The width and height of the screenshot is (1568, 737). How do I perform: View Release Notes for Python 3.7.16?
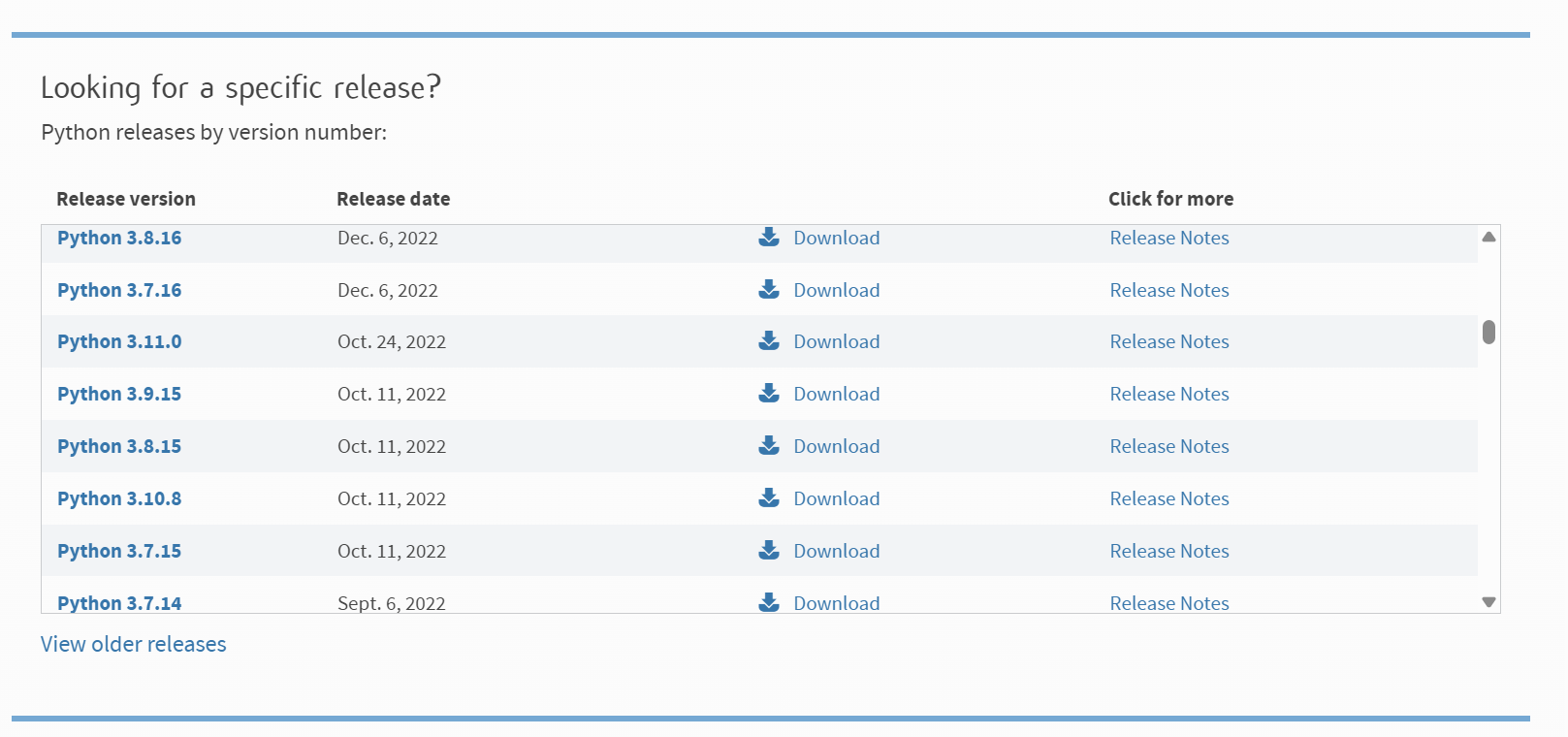click(1169, 290)
